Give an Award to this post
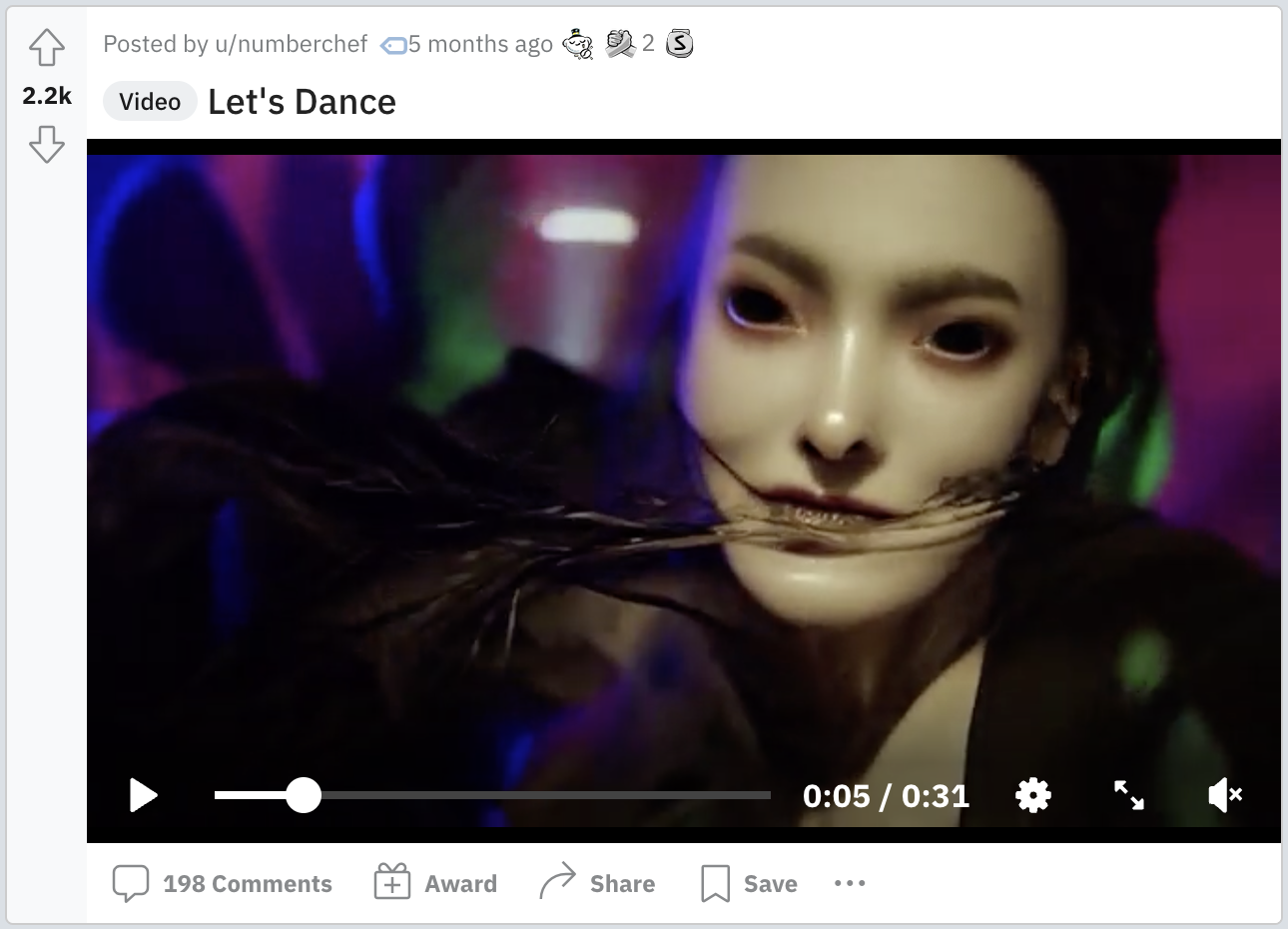 point(435,884)
